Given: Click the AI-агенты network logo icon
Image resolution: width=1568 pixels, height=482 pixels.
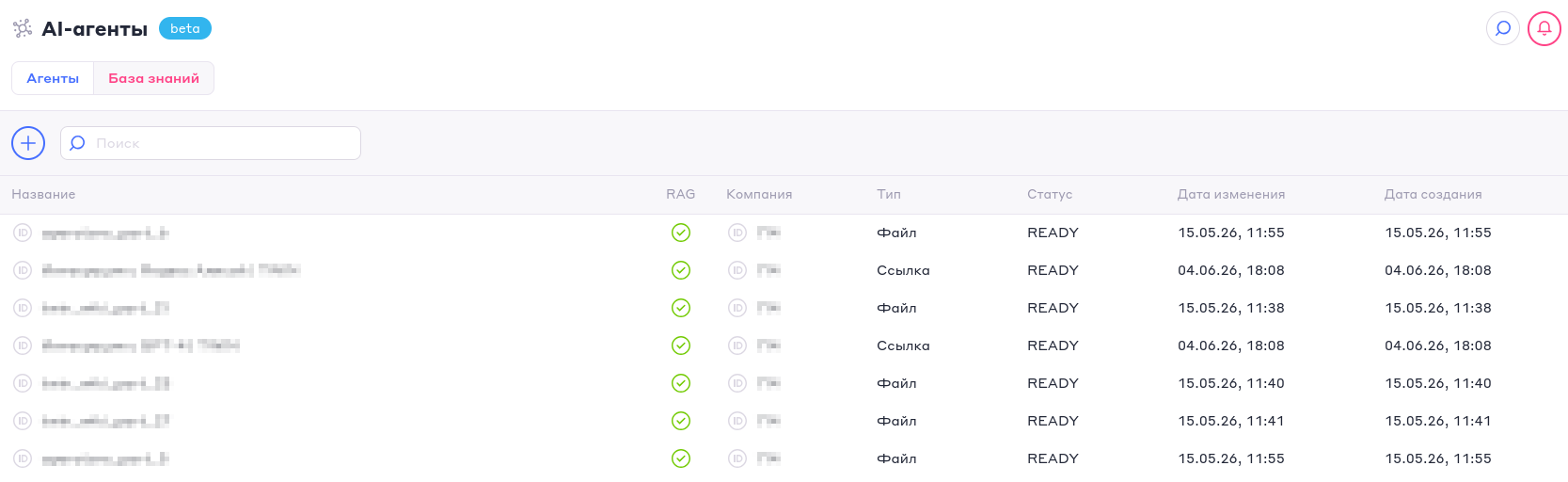Looking at the screenshot, I should click(23, 28).
